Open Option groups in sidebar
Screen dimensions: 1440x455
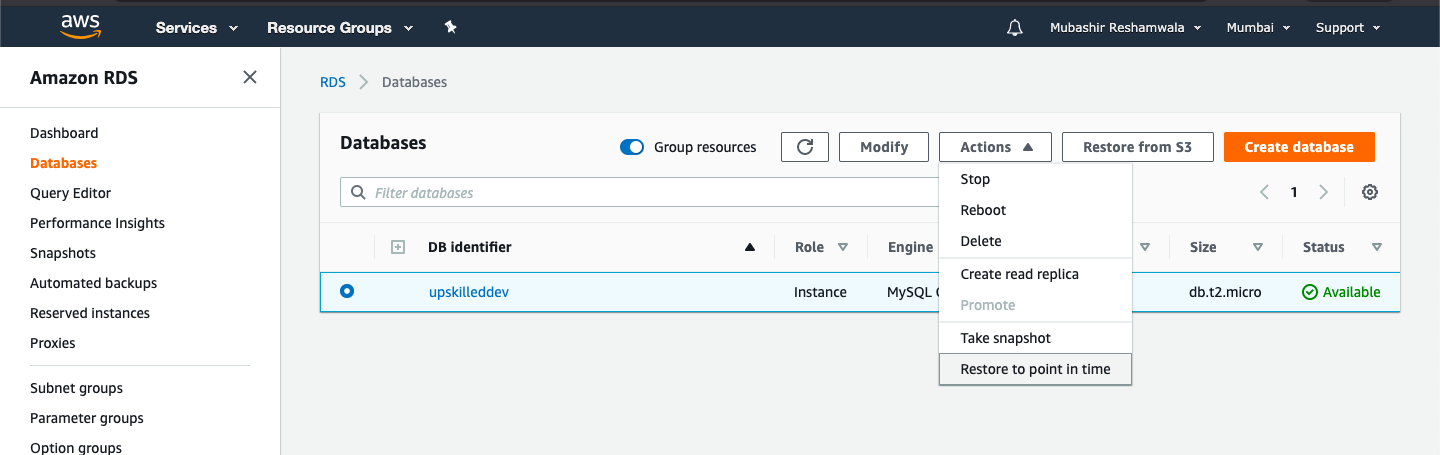click(x=76, y=447)
